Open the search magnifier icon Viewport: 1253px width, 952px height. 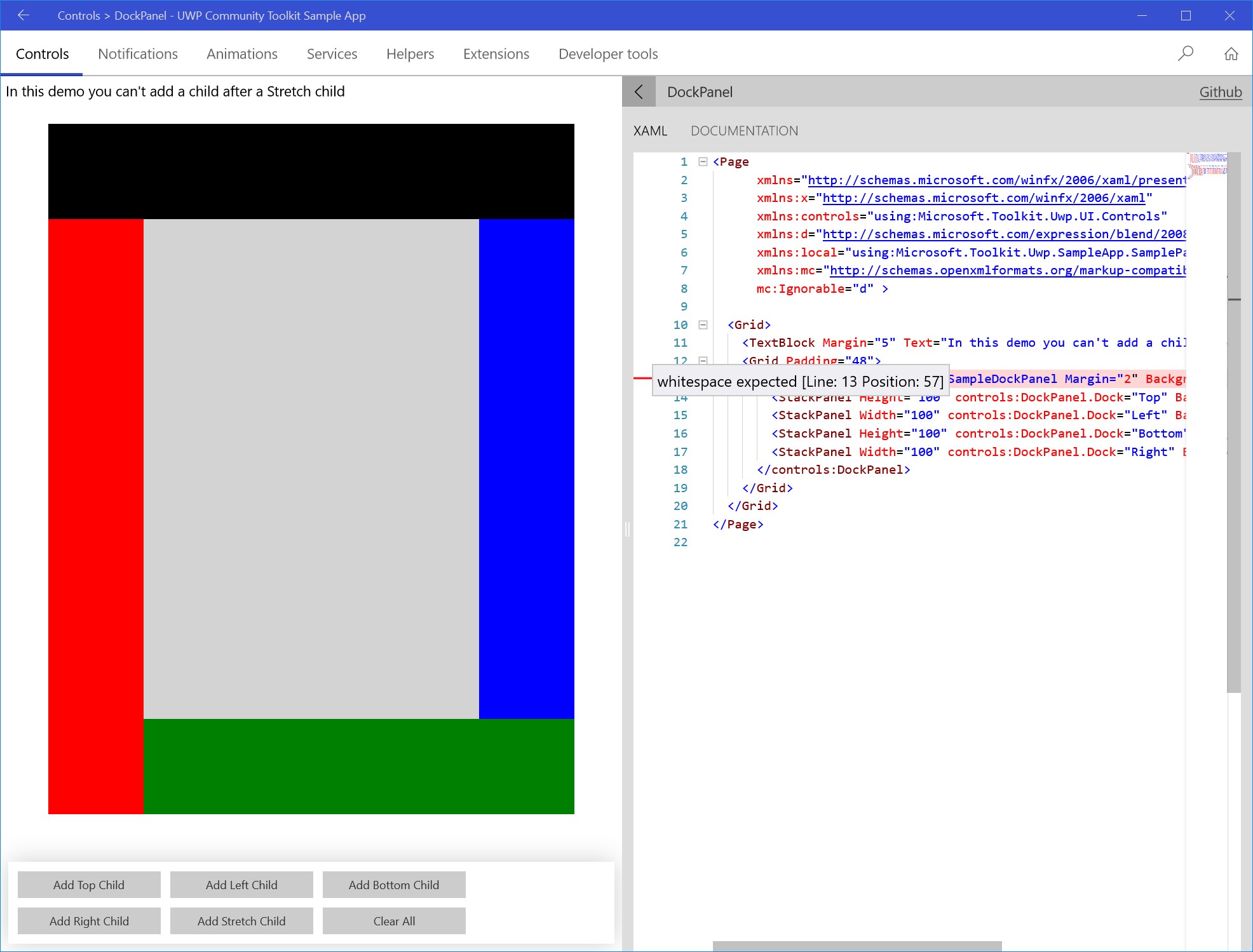point(1185,54)
